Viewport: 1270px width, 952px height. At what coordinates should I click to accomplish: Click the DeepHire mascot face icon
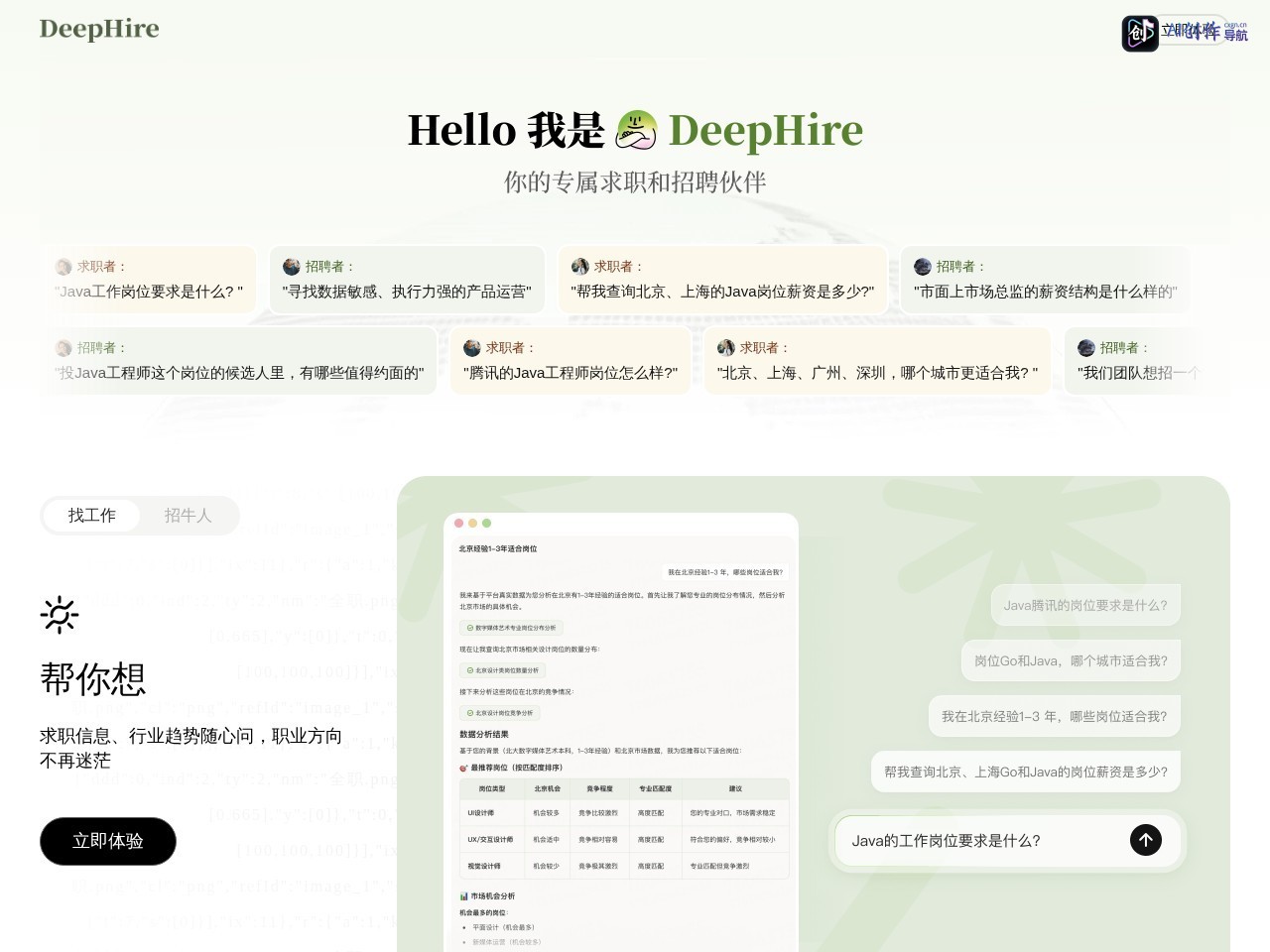636,130
